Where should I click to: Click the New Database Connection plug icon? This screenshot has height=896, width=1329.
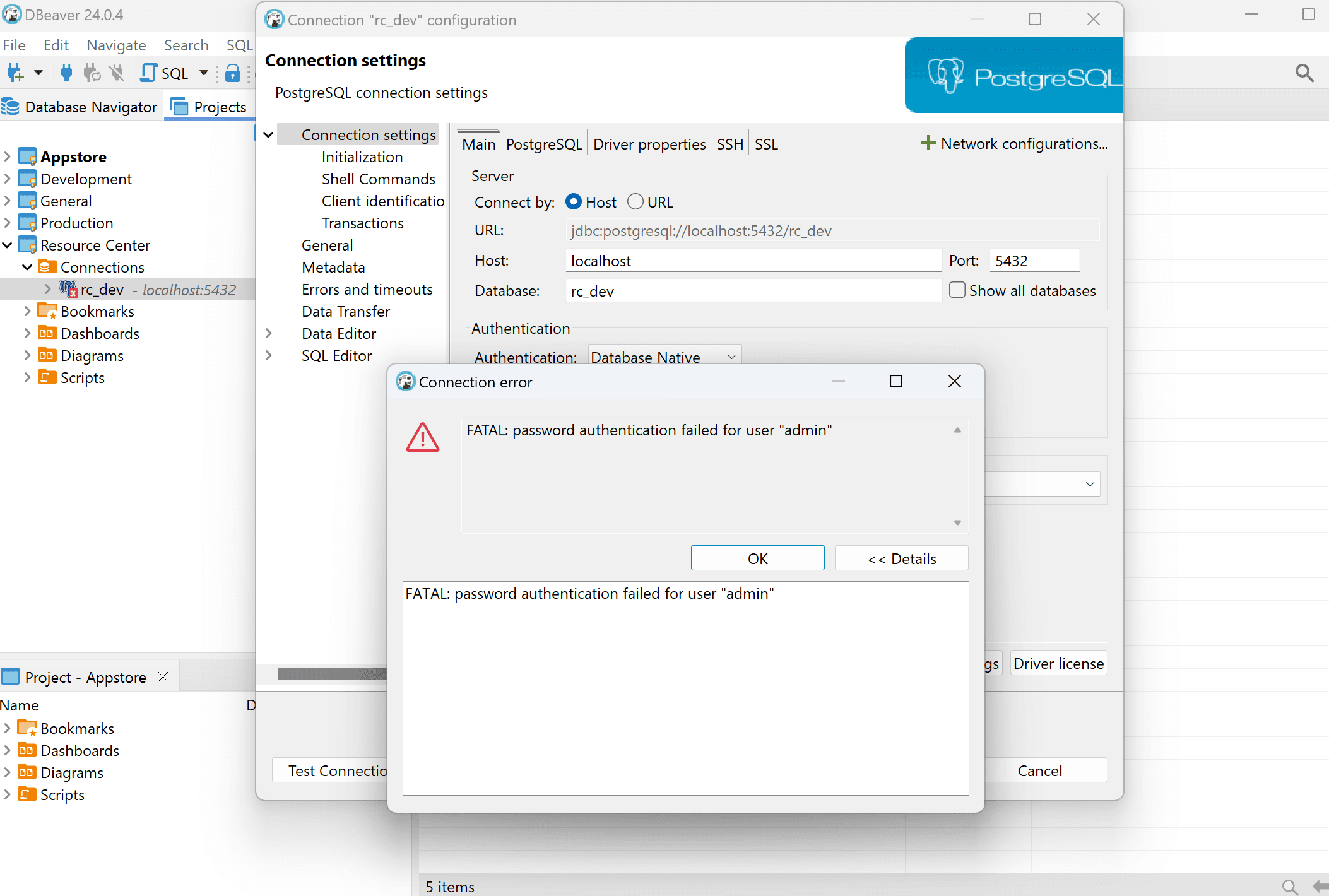pos(15,73)
